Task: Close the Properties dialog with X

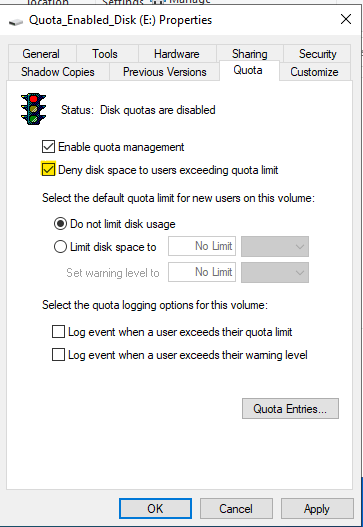Action: pyautogui.click(x=346, y=19)
